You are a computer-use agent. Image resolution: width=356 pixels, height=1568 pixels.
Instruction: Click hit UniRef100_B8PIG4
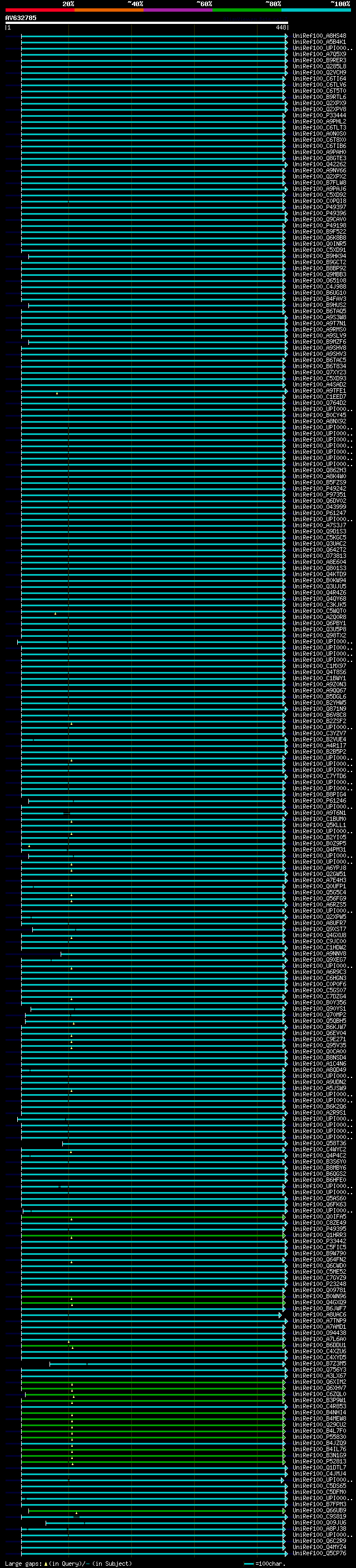click(319, 794)
